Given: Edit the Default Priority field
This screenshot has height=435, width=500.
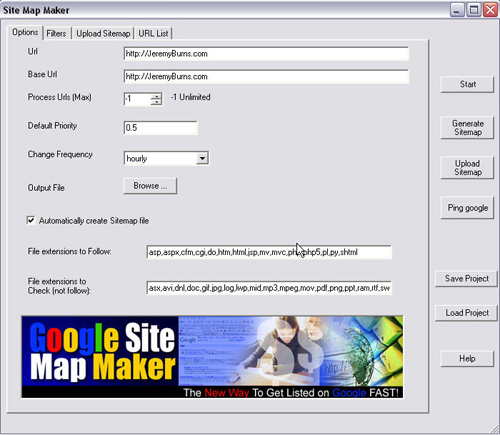Looking at the screenshot, I should tap(160, 128).
